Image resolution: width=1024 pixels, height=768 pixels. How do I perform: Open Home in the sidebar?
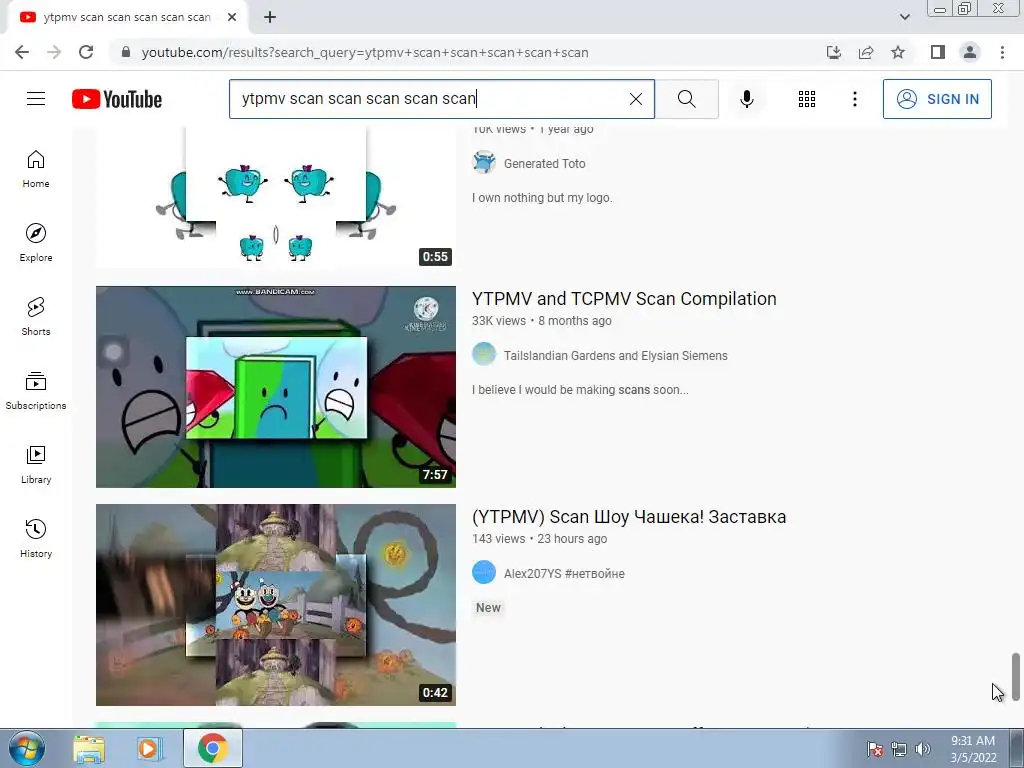point(36,169)
